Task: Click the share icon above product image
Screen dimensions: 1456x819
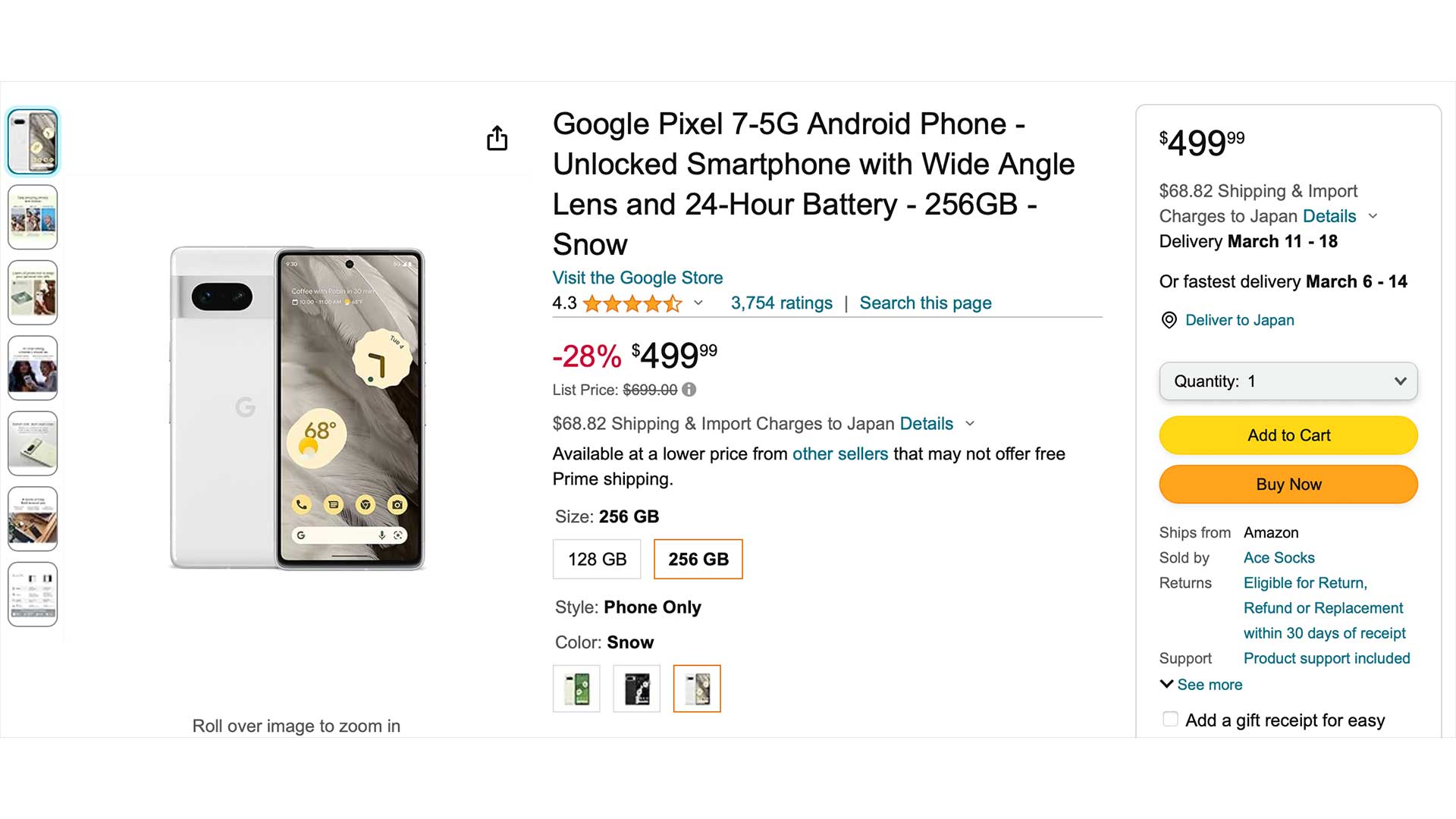Action: coord(497,138)
